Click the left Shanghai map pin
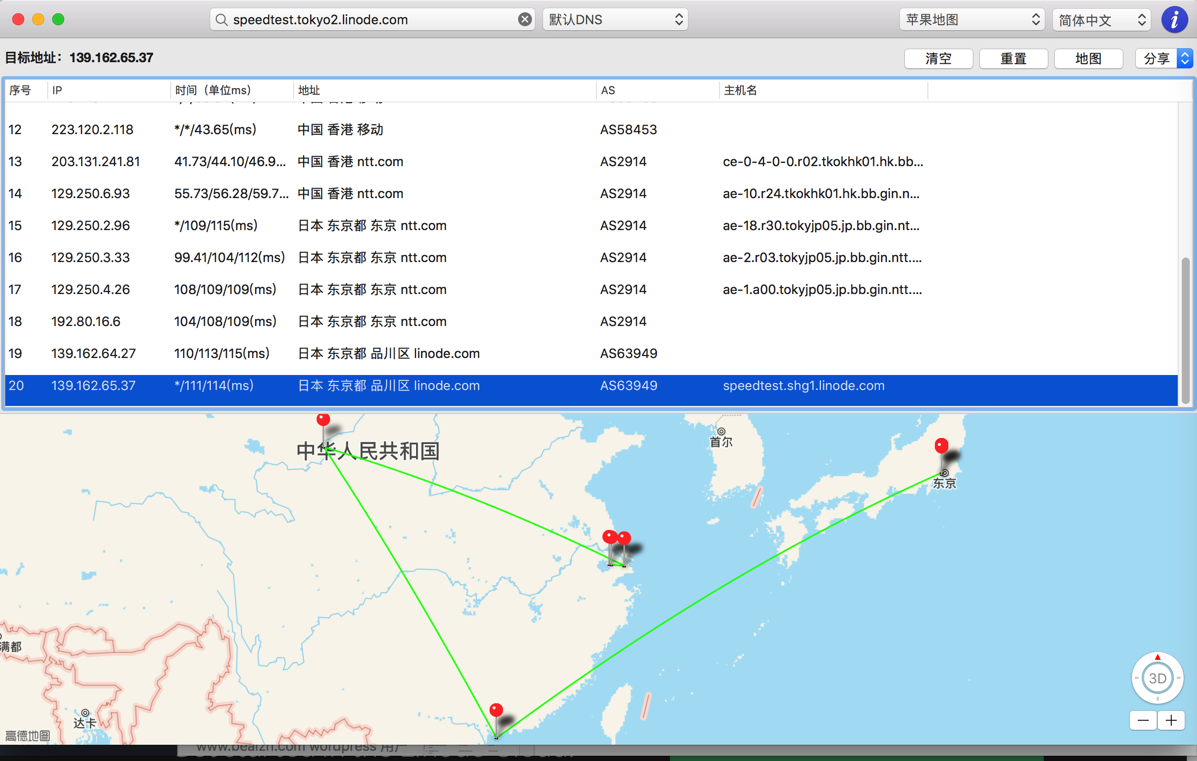 click(609, 537)
